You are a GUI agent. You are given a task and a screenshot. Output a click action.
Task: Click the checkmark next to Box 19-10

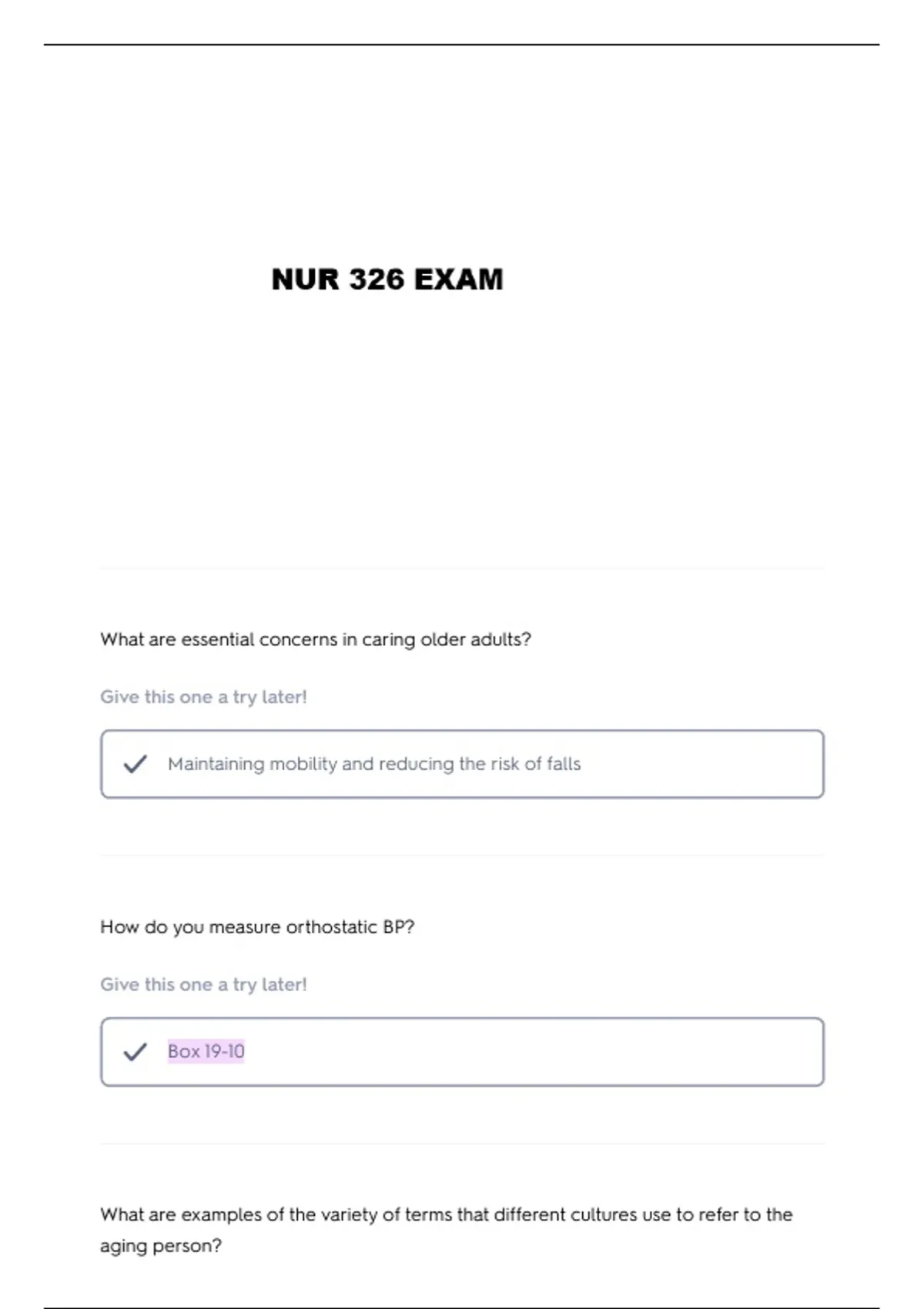click(x=135, y=1052)
